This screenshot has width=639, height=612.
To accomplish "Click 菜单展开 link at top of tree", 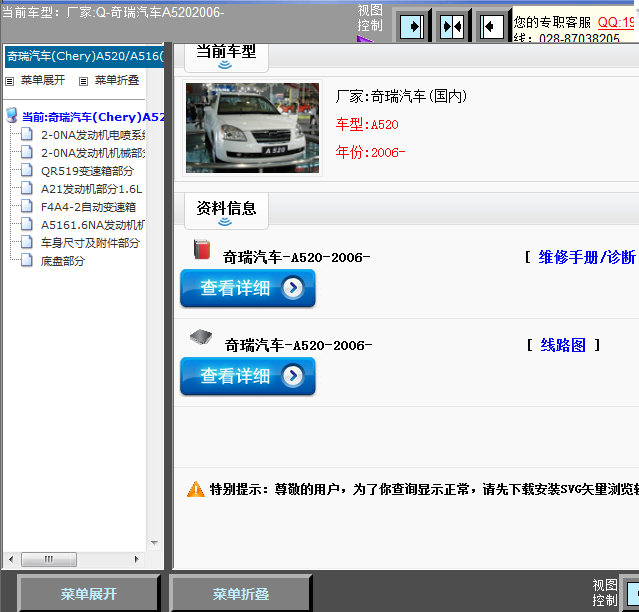I will [43, 80].
